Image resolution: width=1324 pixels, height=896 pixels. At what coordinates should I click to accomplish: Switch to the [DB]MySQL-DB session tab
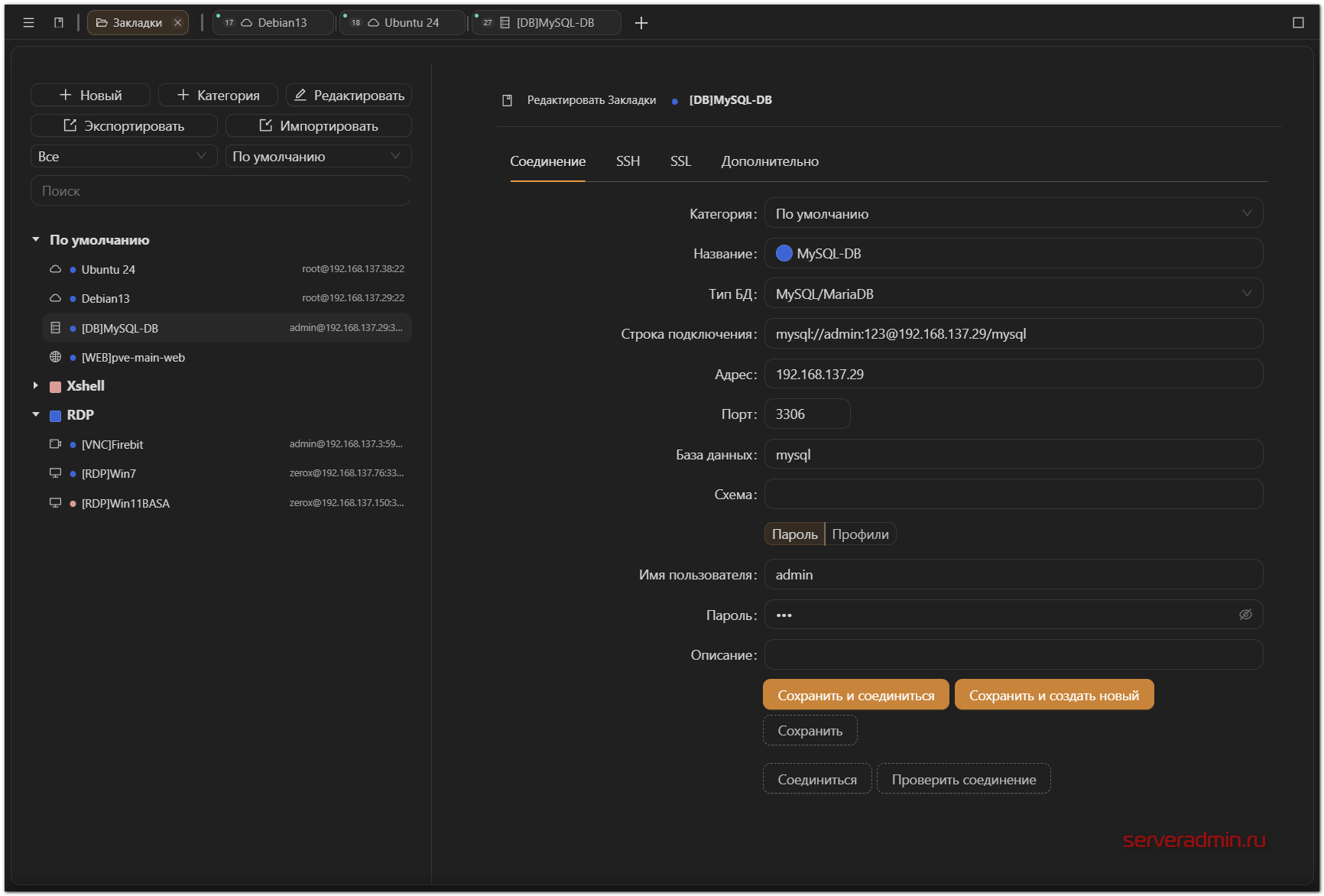pos(546,23)
